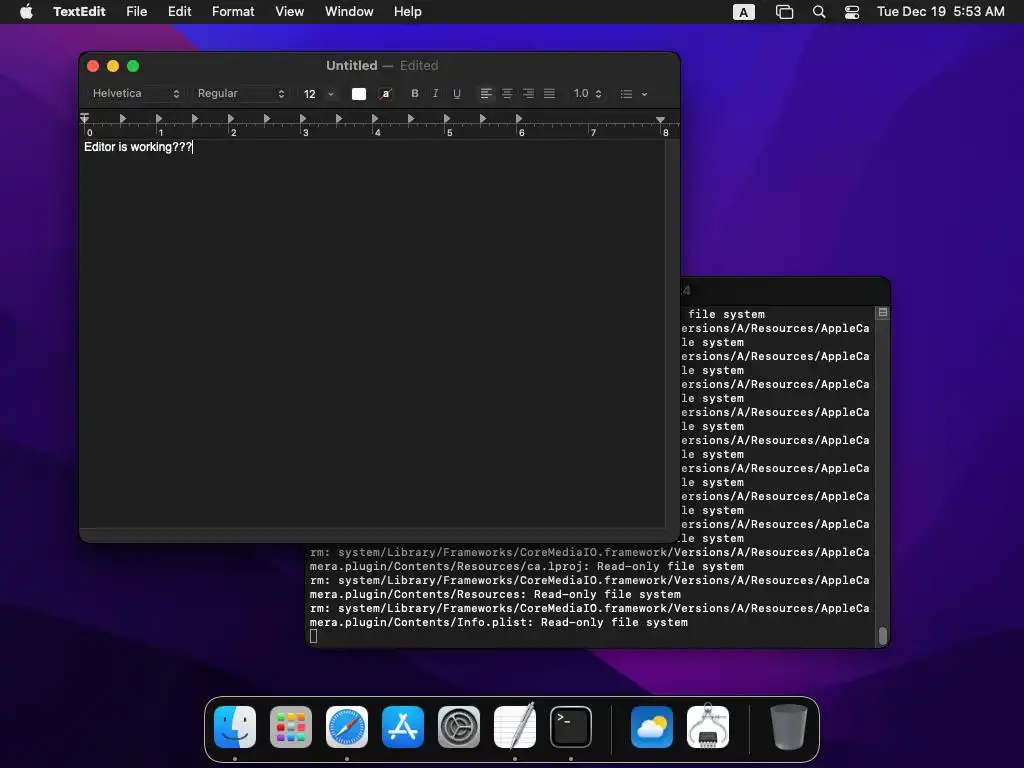This screenshot has height=768, width=1024.
Task: Open the View menu
Action: pos(289,12)
